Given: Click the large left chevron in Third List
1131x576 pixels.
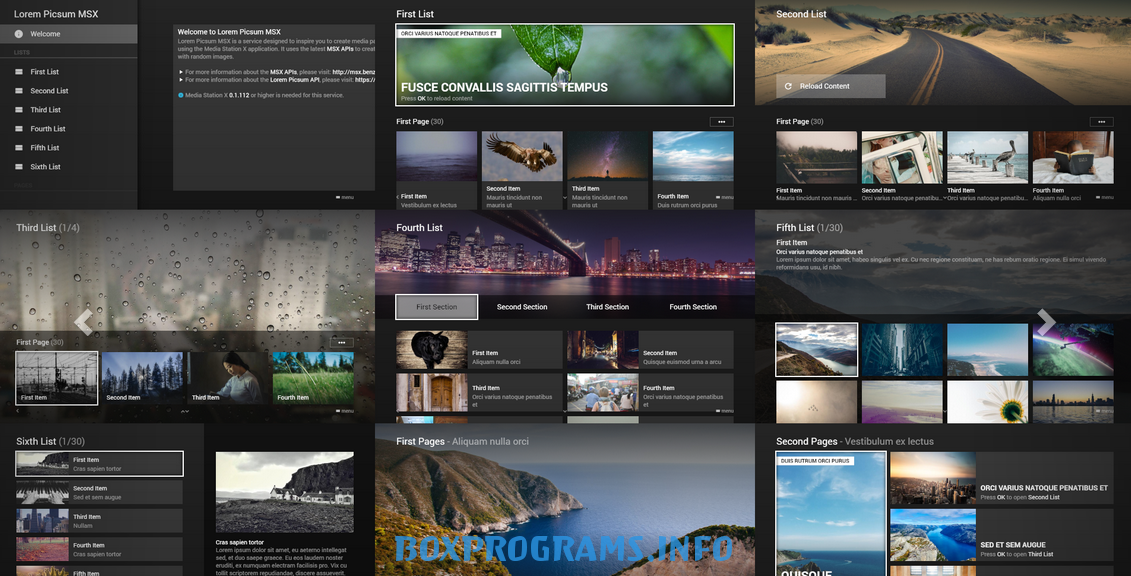Looking at the screenshot, I should click(x=84, y=322).
